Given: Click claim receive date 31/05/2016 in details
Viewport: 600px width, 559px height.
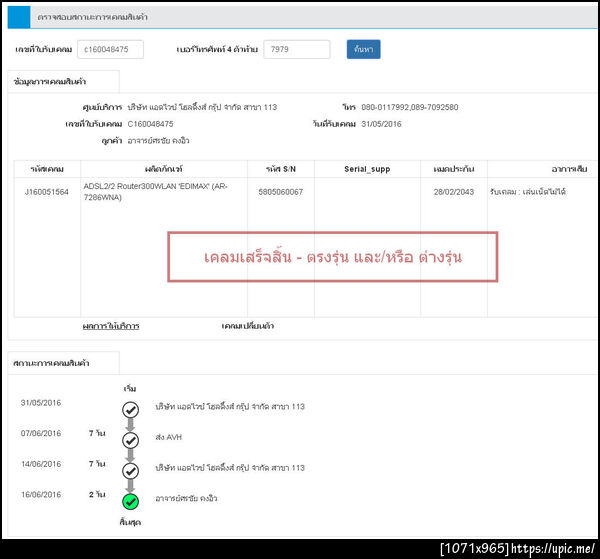Looking at the screenshot, I should (382, 124).
